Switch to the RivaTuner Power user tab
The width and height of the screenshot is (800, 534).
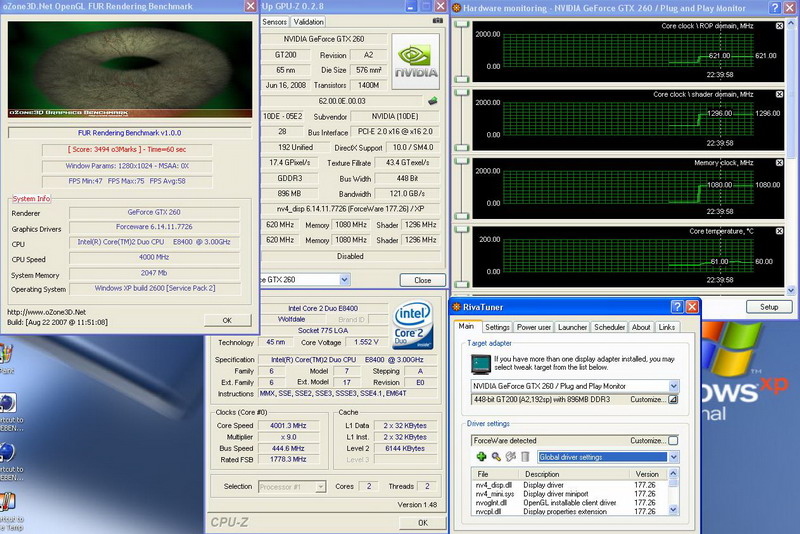coord(534,327)
